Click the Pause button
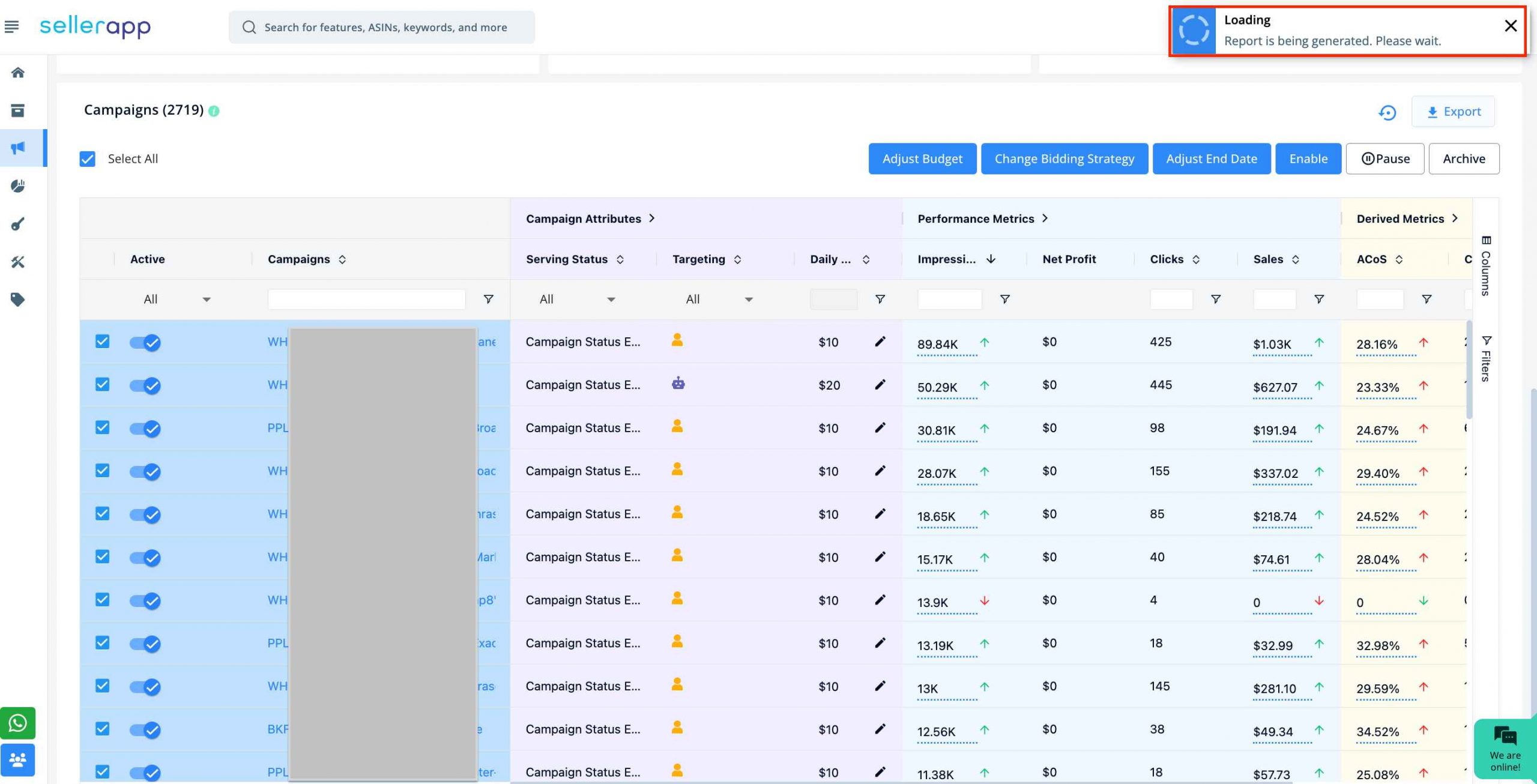This screenshot has height=784, width=1537. [x=1385, y=159]
